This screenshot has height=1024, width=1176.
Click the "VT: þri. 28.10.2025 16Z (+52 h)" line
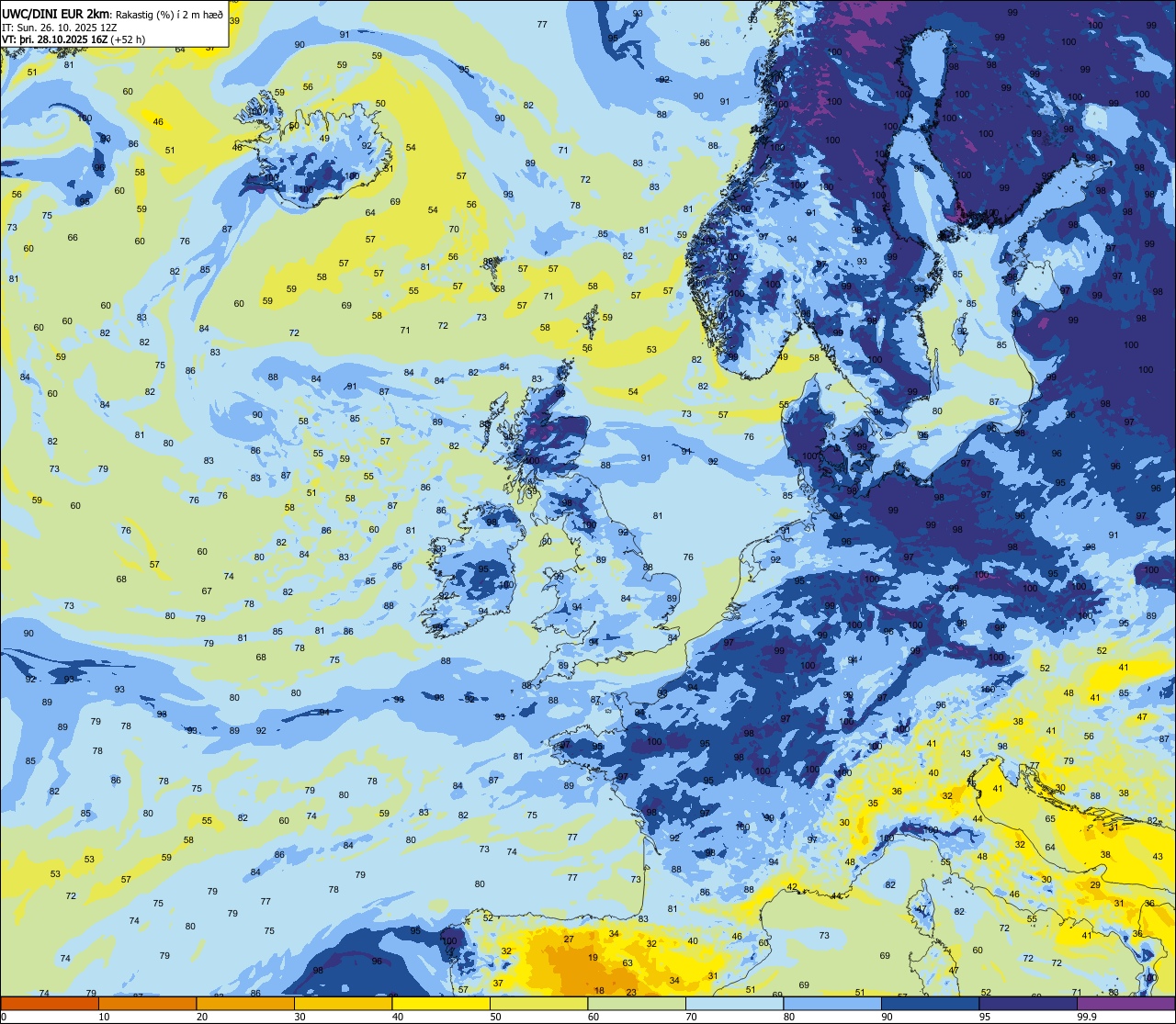point(73,39)
